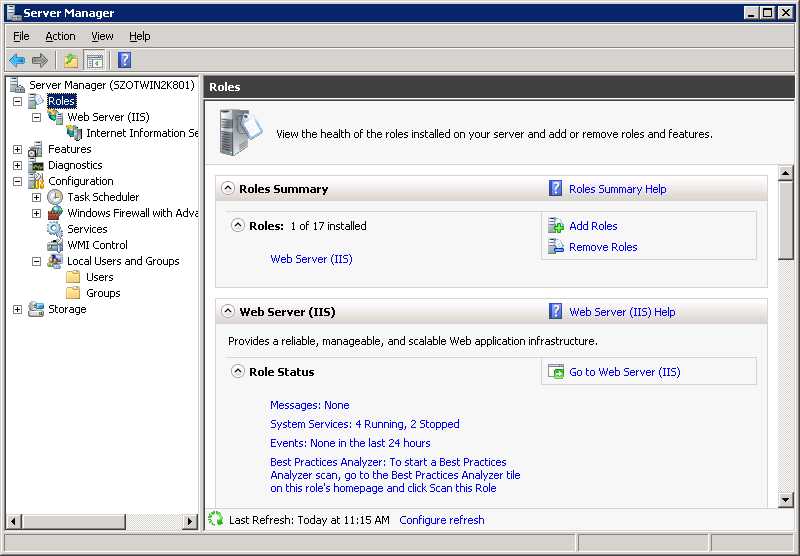Click the Forward arrow in toolbar
Viewport: 800px width, 556px height.
point(40,61)
